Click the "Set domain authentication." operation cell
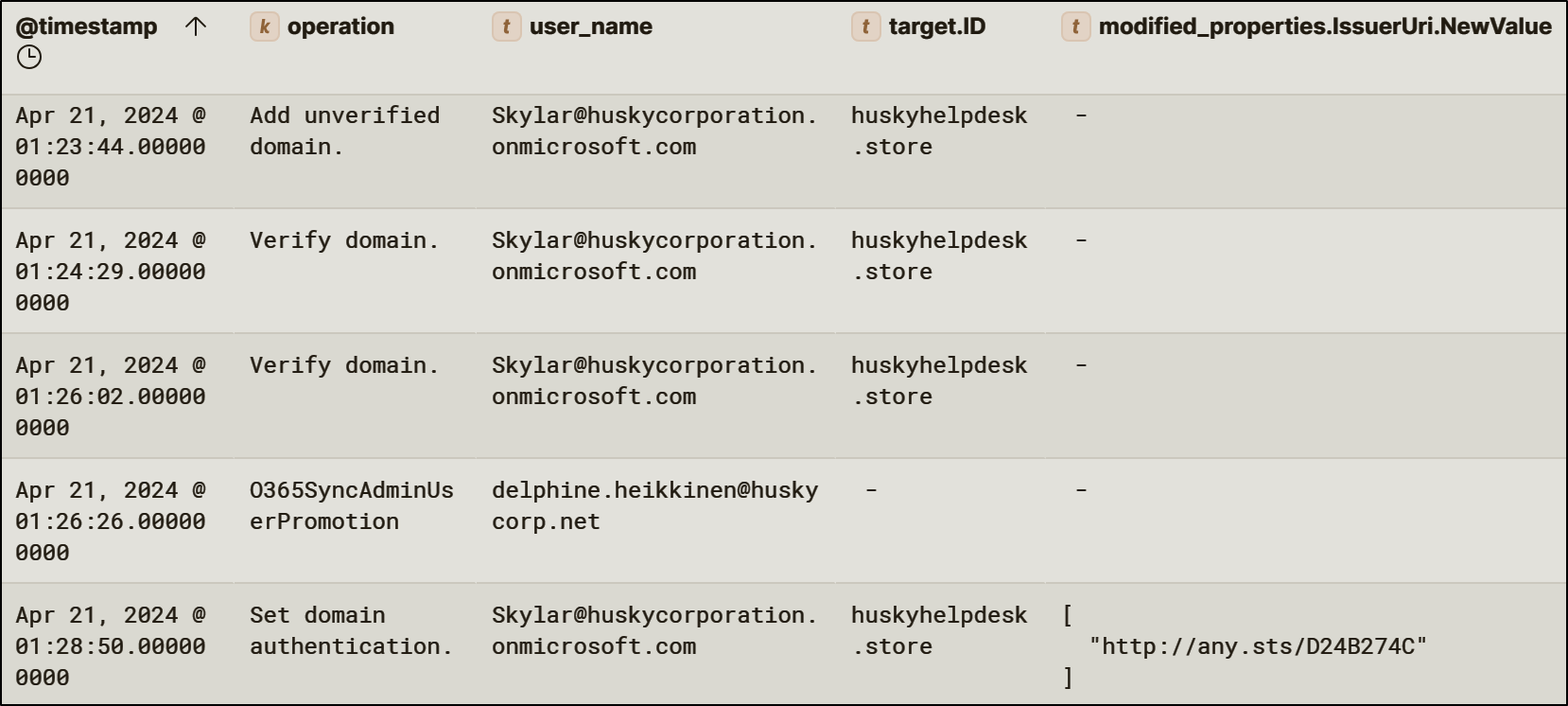The height and width of the screenshot is (706, 1568). tap(351, 630)
